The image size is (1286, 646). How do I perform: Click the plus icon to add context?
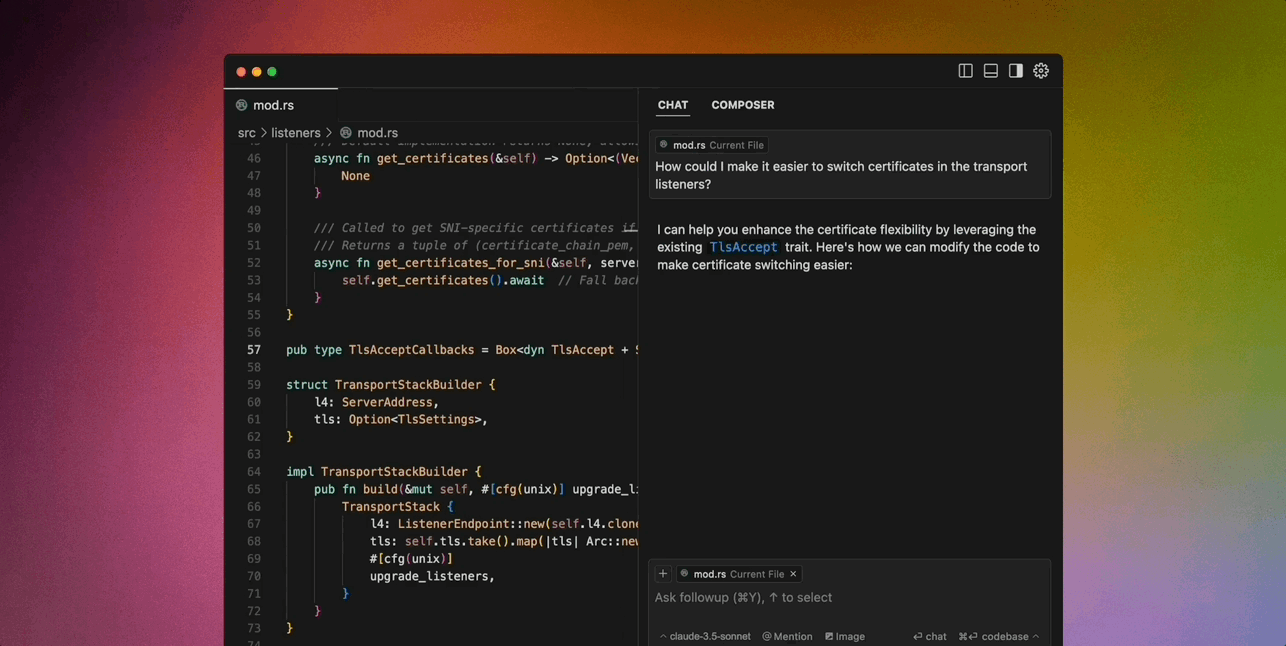click(x=663, y=574)
